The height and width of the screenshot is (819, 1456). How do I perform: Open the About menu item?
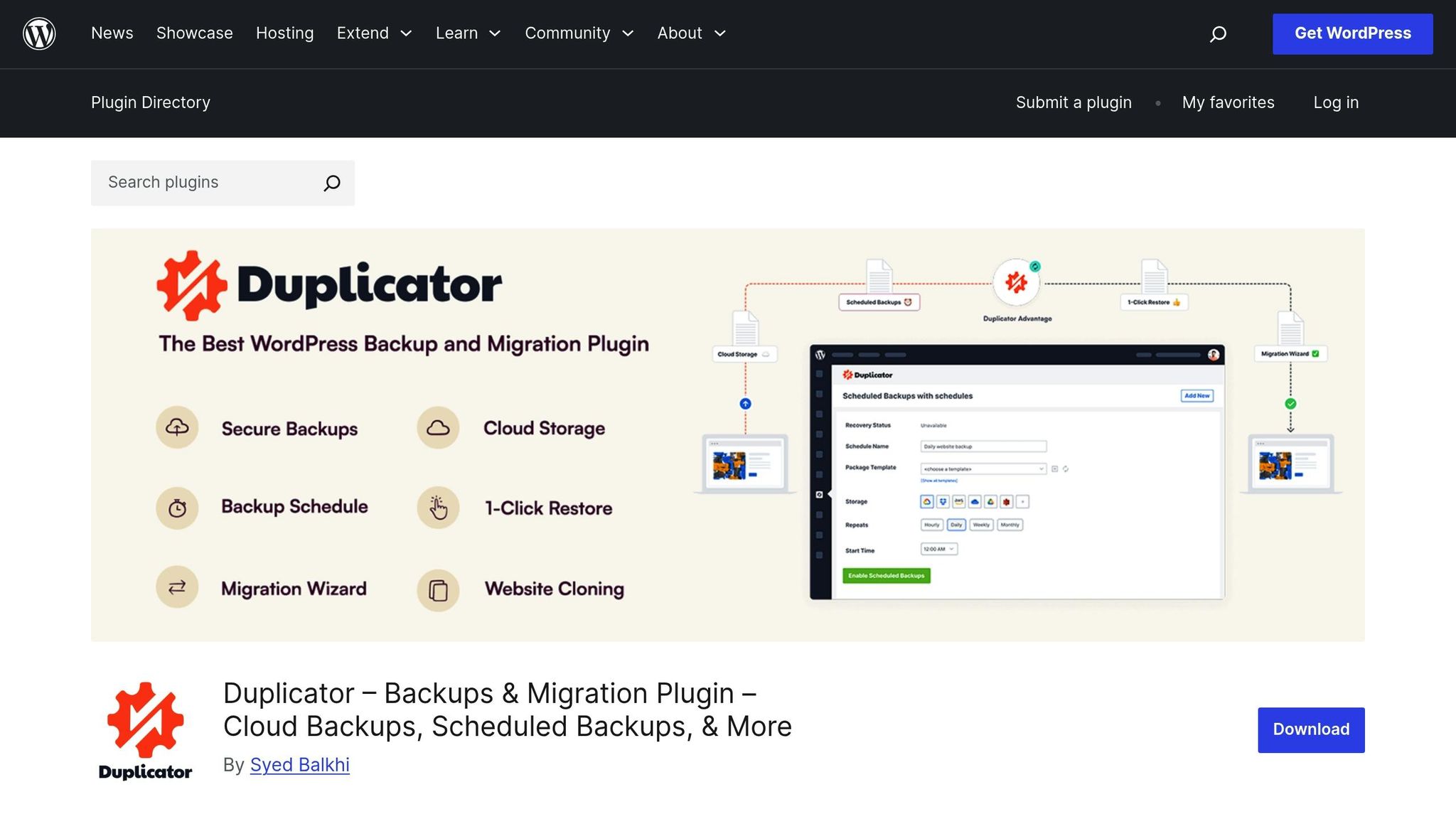(680, 33)
